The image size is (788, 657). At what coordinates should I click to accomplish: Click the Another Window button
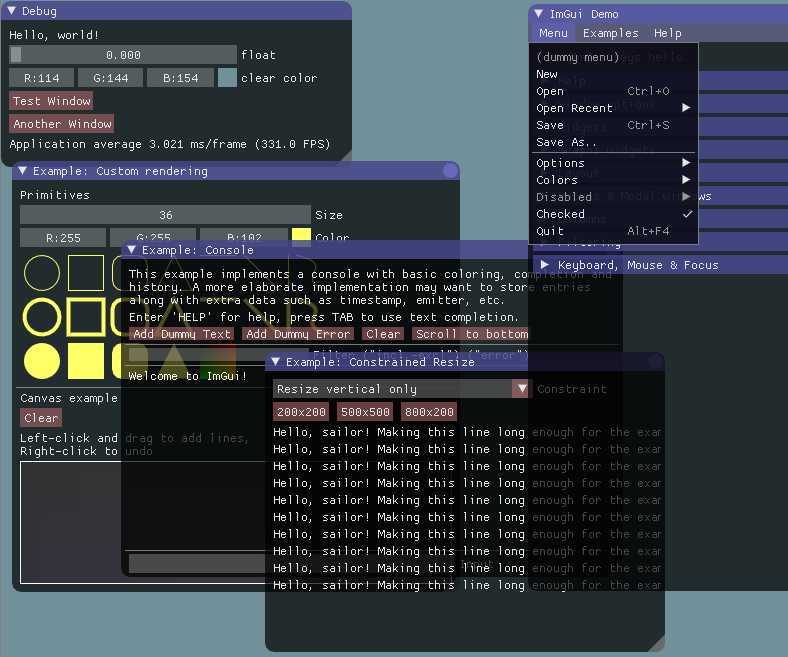(x=62, y=124)
